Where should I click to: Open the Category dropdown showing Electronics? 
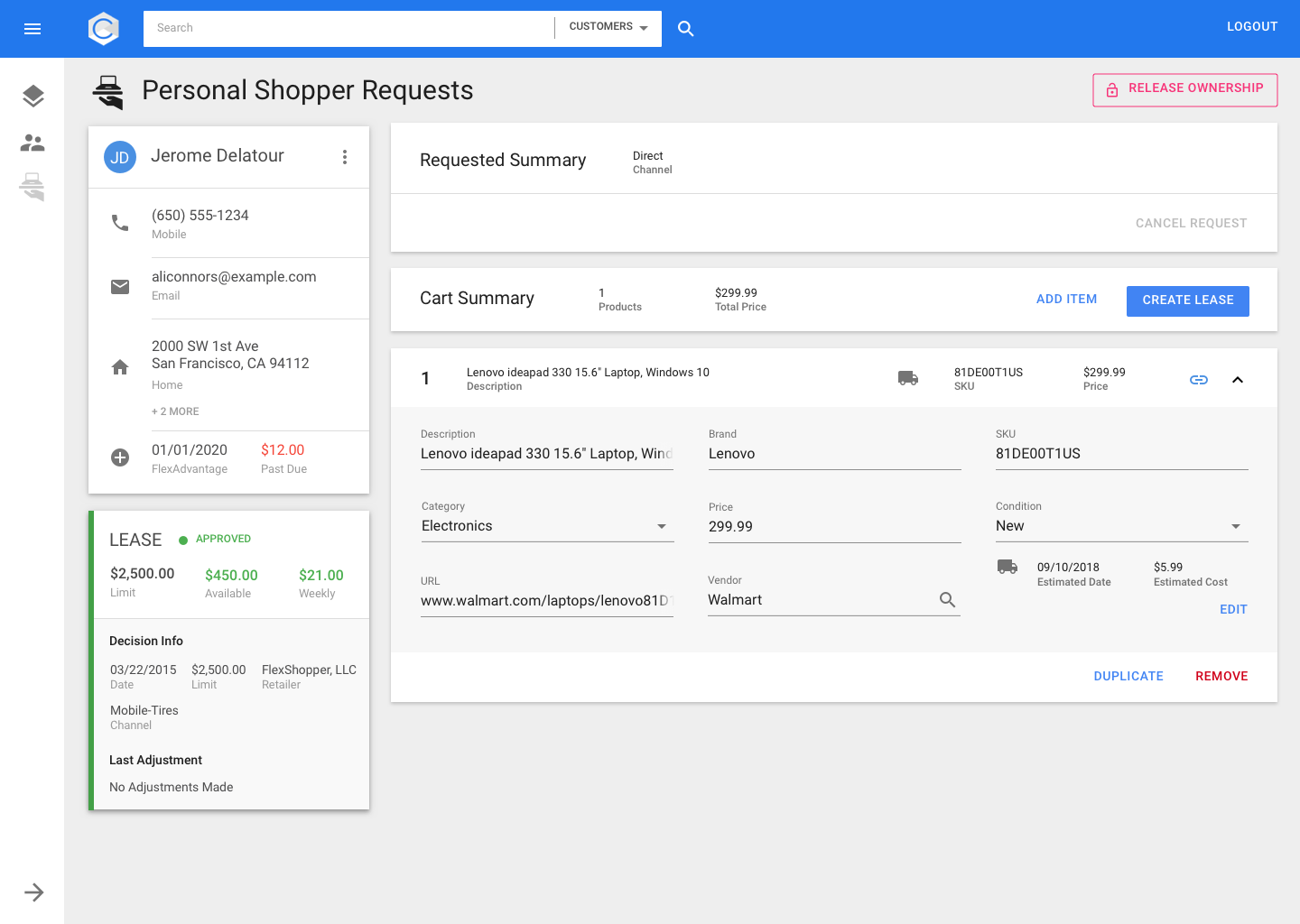(x=547, y=526)
